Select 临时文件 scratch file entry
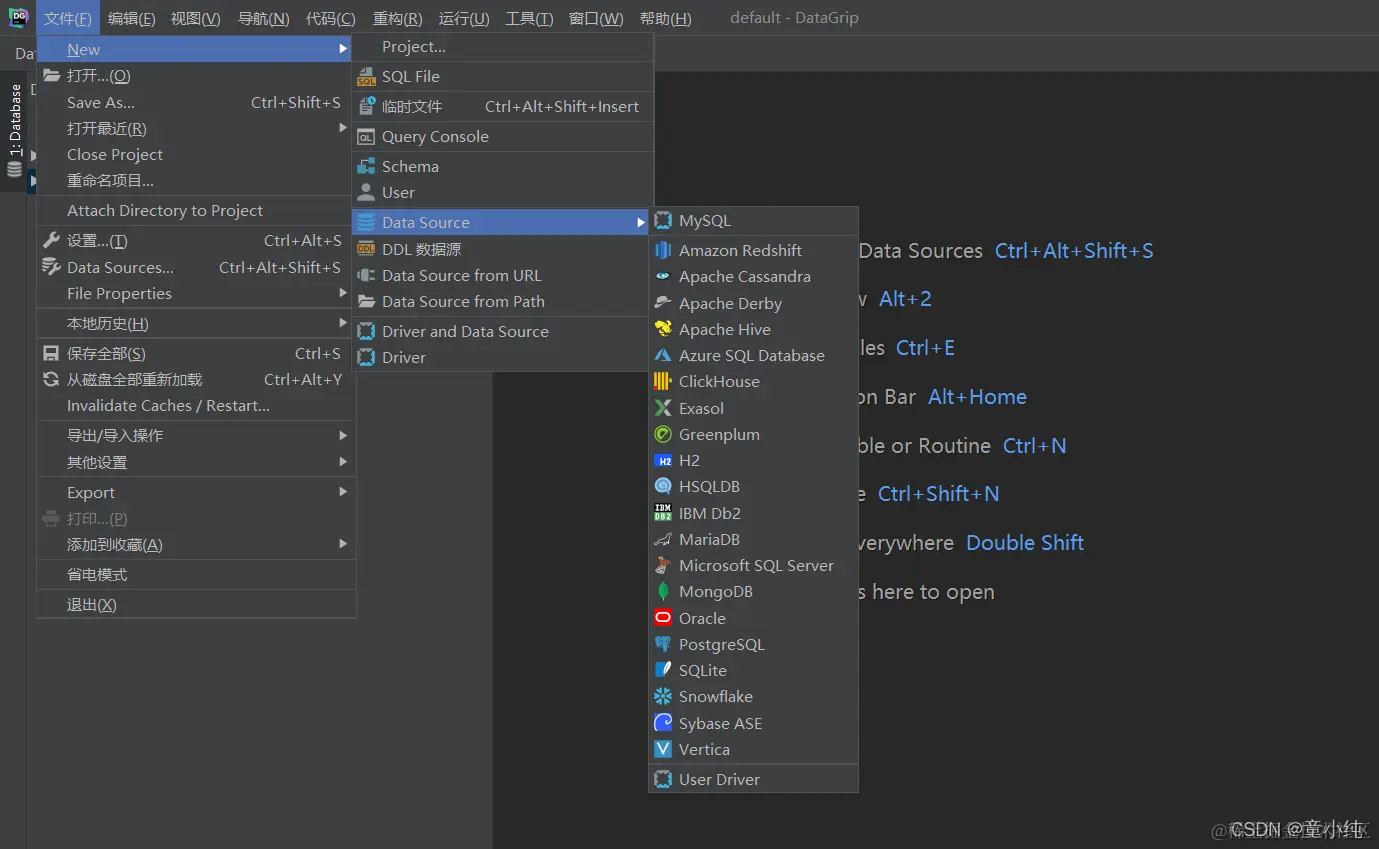This screenshot has width=1379, height=849. 502,106
